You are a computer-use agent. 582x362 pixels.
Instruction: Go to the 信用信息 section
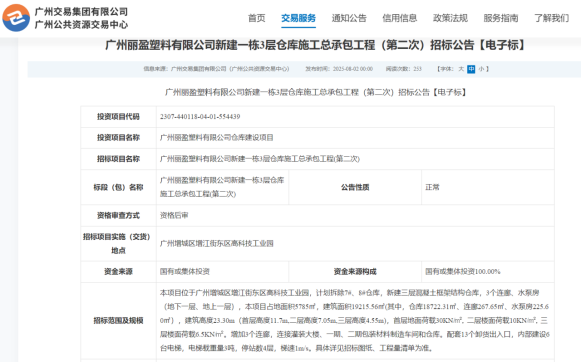pyautogui.click(x=399, y=18)
